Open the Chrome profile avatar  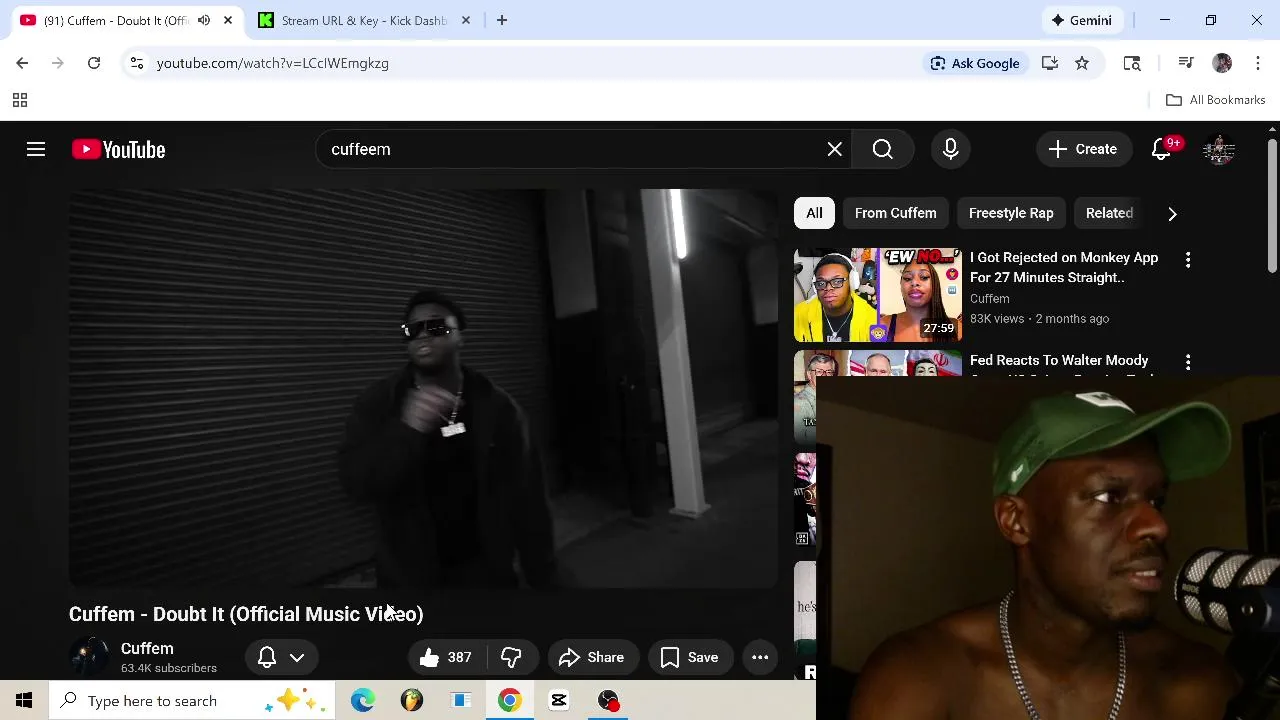coord(1222,63)
